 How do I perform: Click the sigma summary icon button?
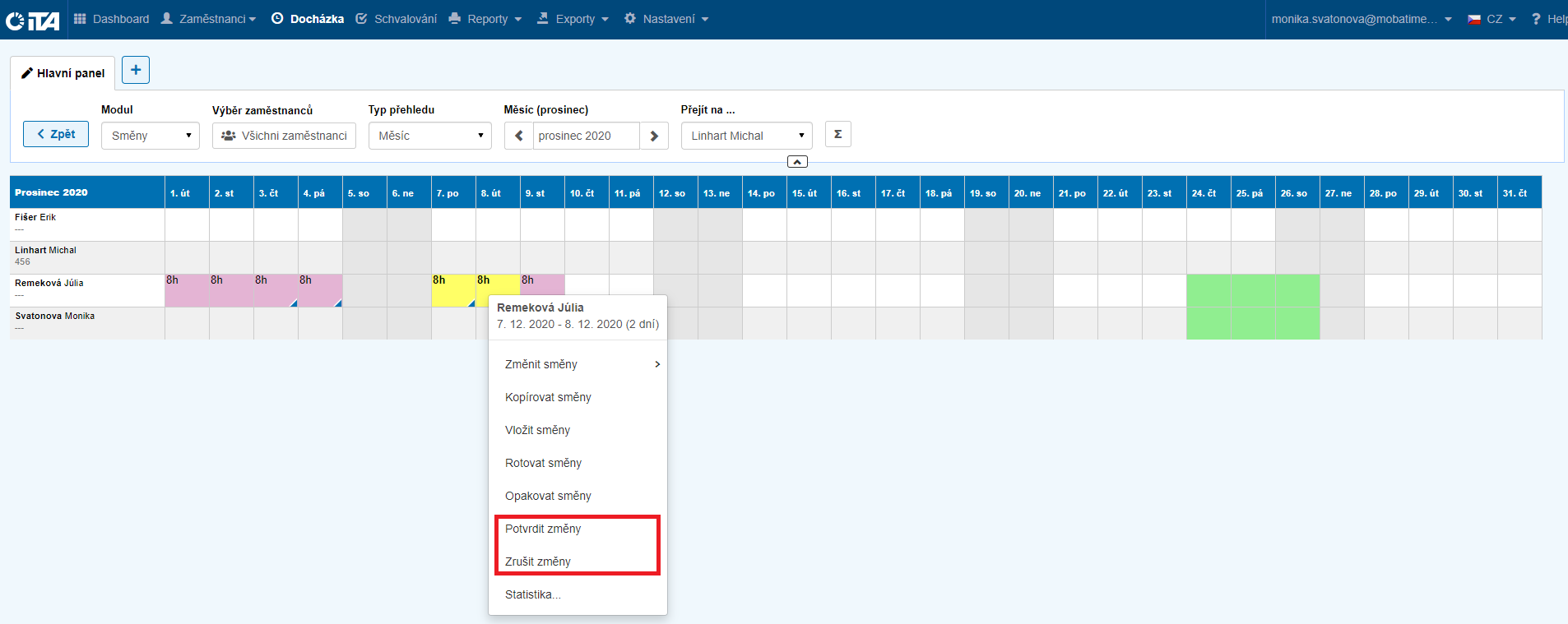click(x=837, y=134)
